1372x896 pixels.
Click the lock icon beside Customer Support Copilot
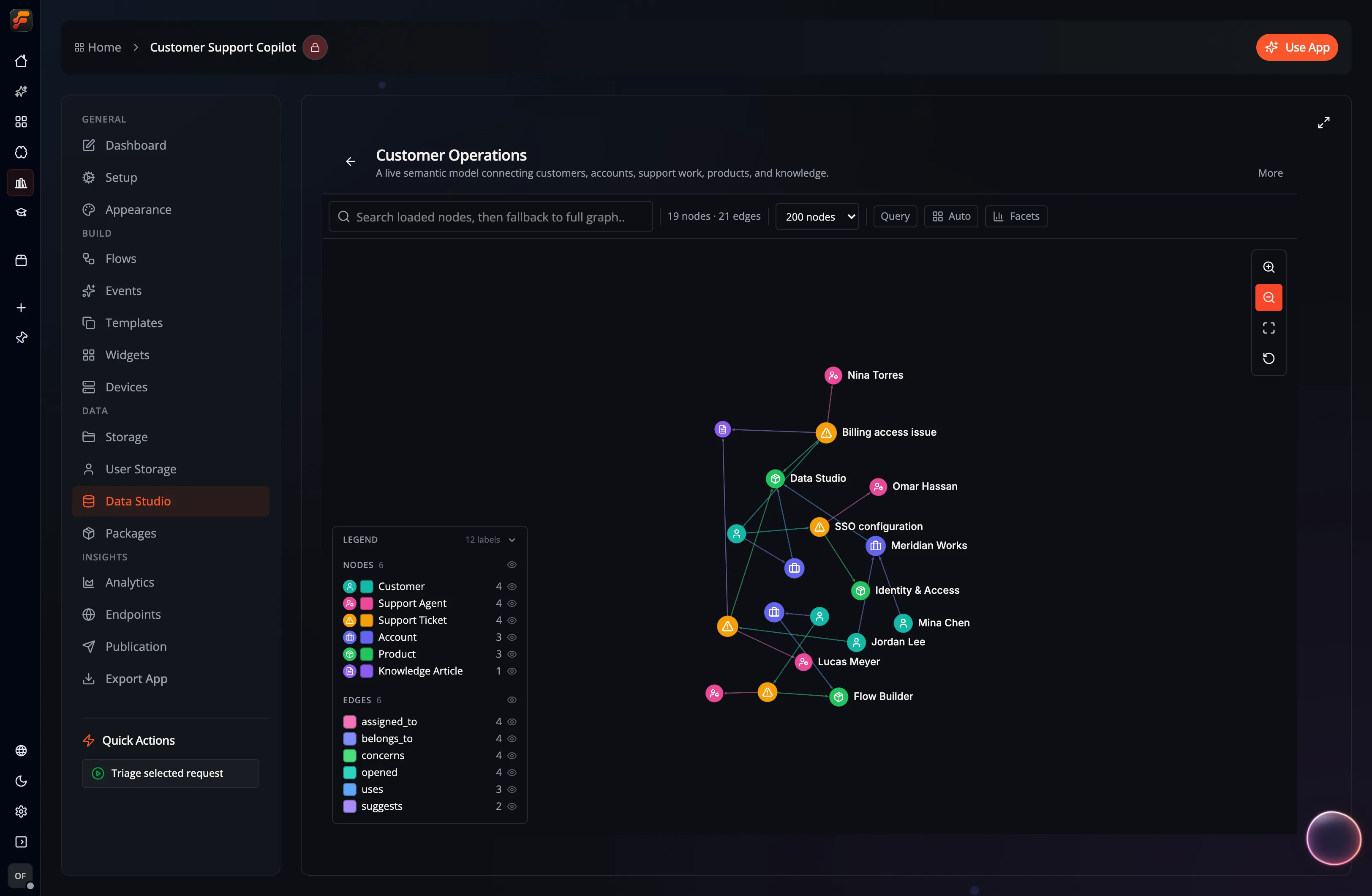(315, 47)
